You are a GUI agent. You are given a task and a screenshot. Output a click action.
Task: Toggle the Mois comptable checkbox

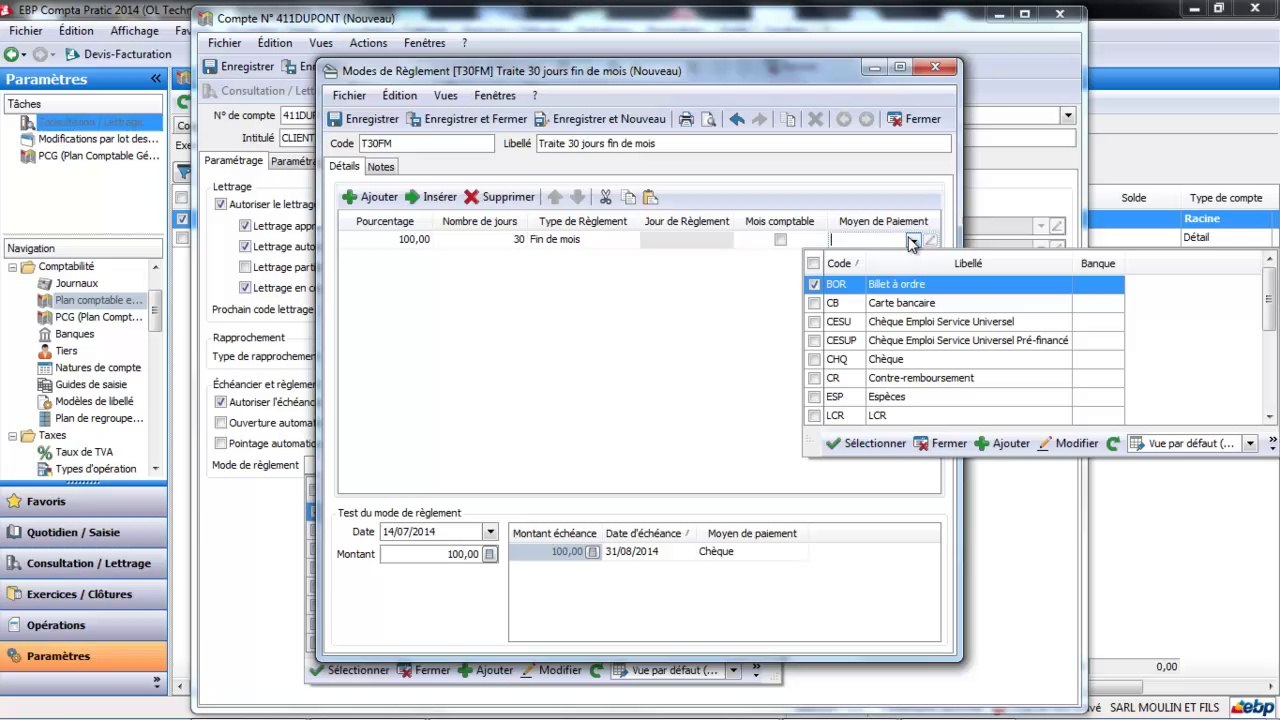pos(780,239)
